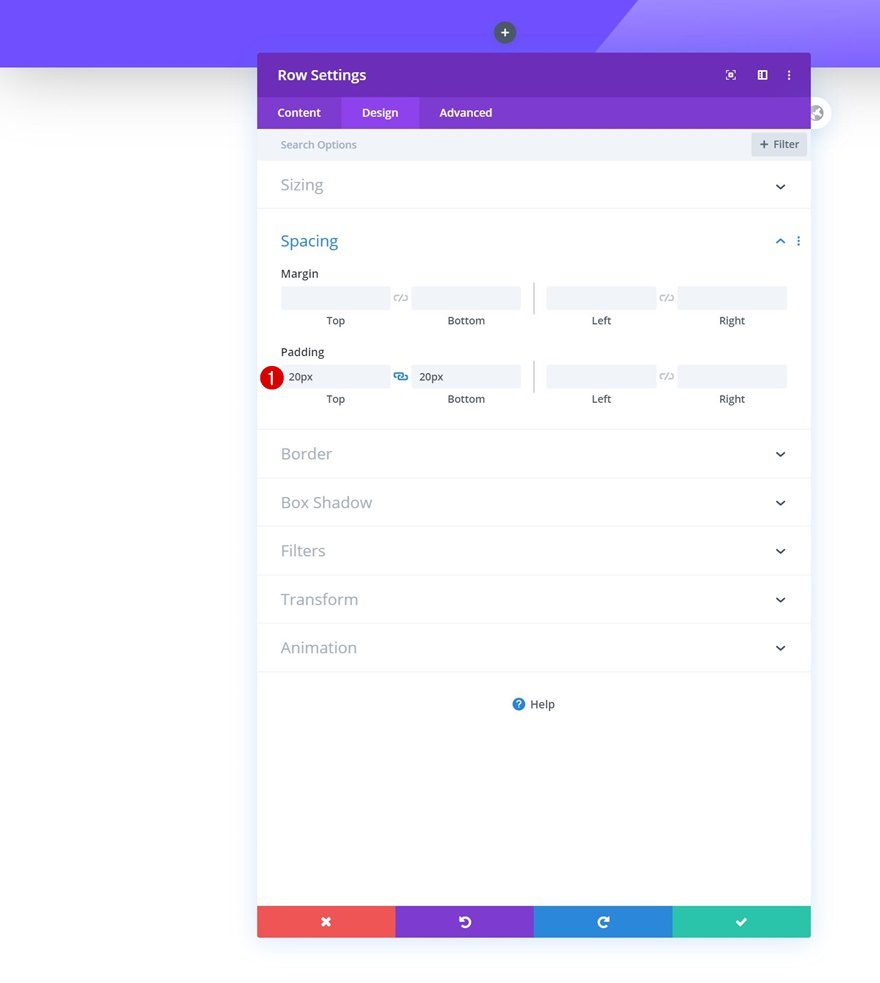Click the Margin Left input
The image size is (880, 983).
(601, 298)
